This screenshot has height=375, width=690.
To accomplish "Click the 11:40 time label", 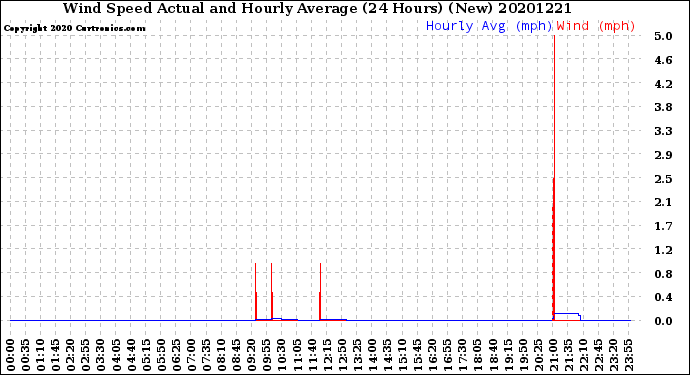I will (312, 355).
